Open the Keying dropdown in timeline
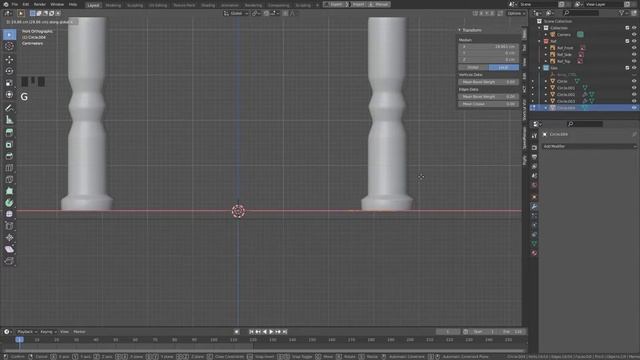640x360 pixels. (x=48, y=332)
